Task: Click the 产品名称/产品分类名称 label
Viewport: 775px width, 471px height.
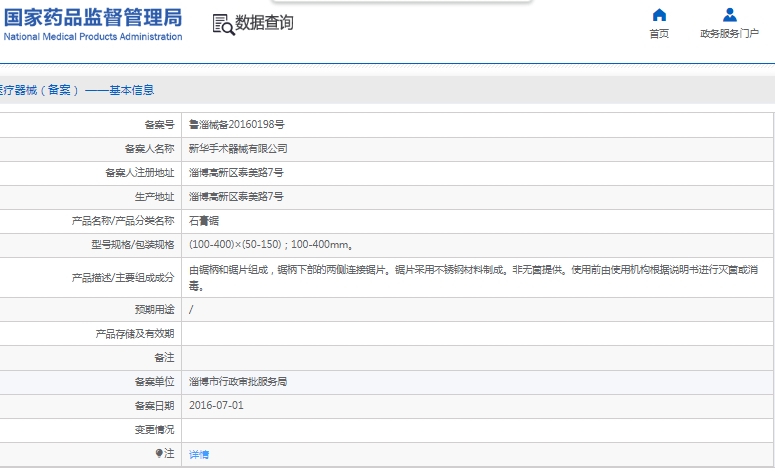Action: (x=123, y=221)
